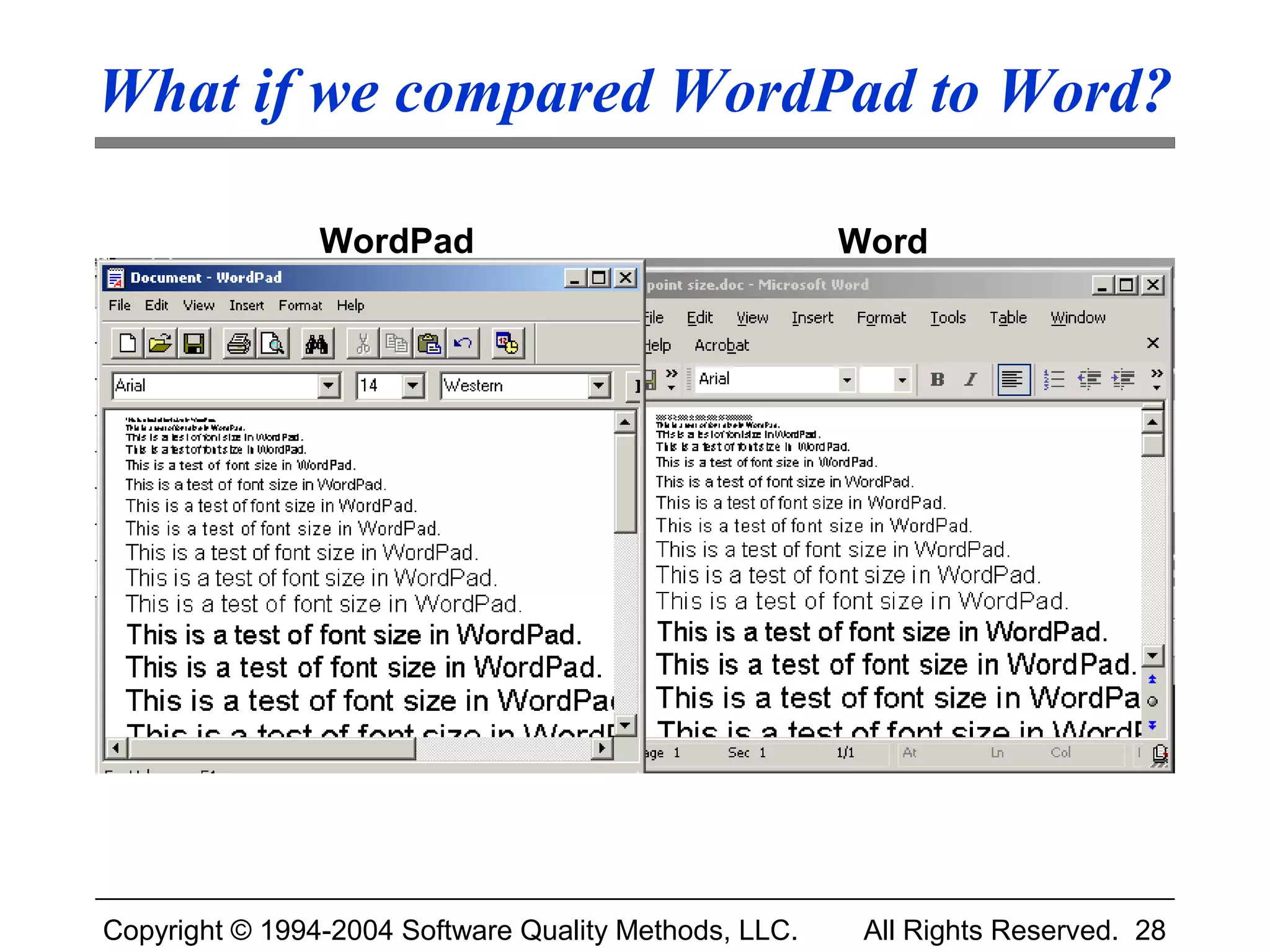Viewport: 1270px width, 952px height.
Task: Click the Previous Page double arrow in Word
Action: (1152, 679)
